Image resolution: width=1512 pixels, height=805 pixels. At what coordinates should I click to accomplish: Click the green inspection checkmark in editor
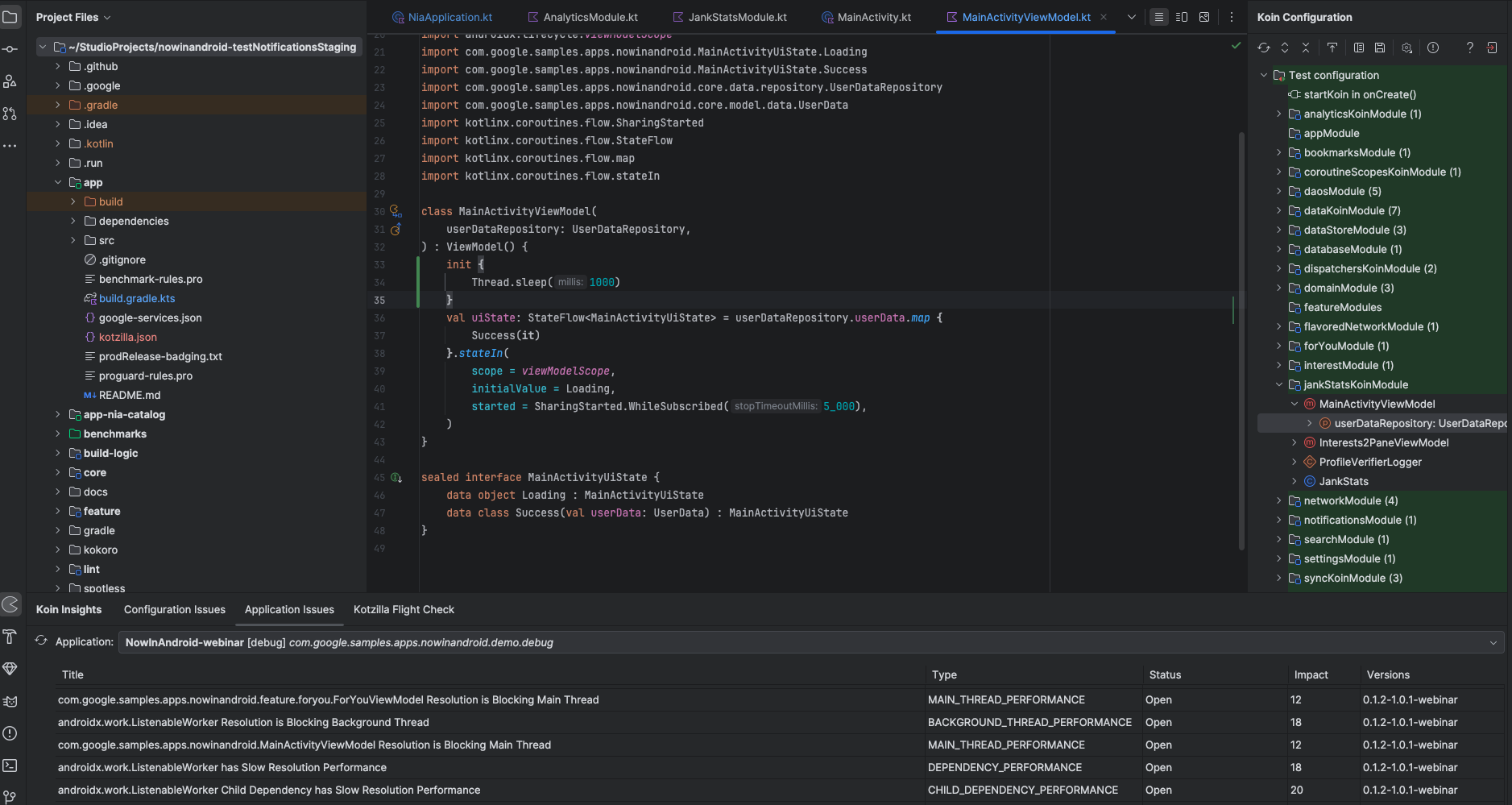(1236, 46)
